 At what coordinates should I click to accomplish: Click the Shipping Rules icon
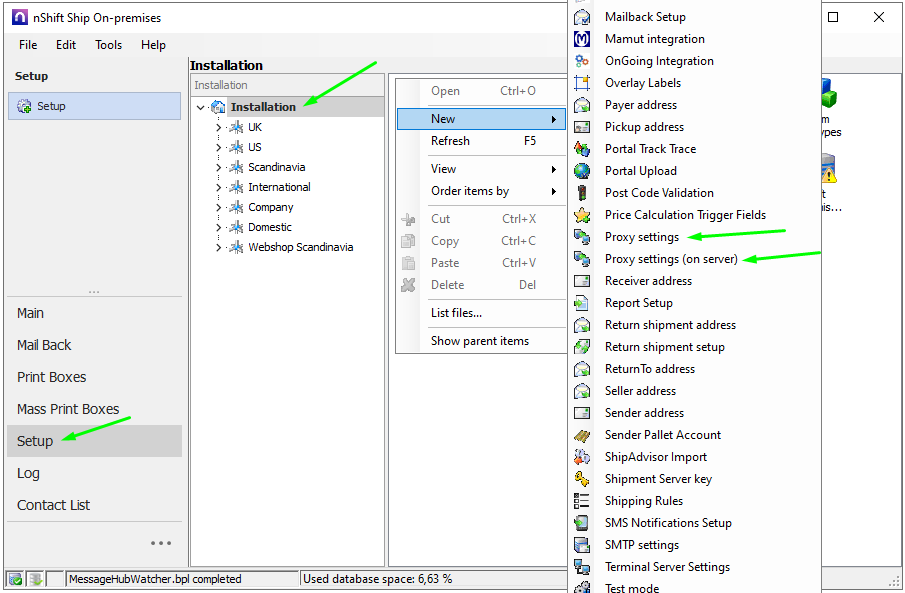582,501
